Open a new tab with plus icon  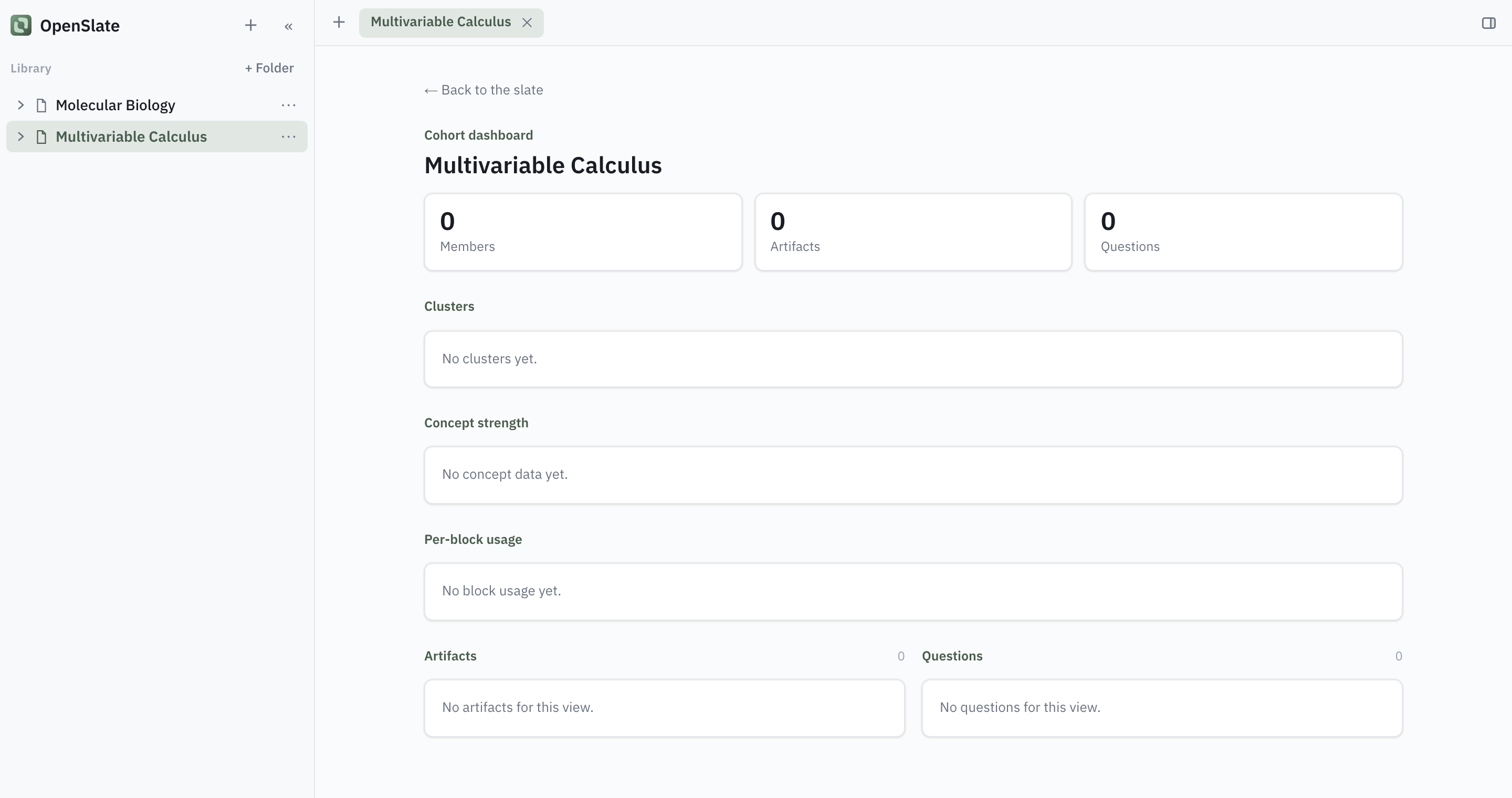click(339, 22)
